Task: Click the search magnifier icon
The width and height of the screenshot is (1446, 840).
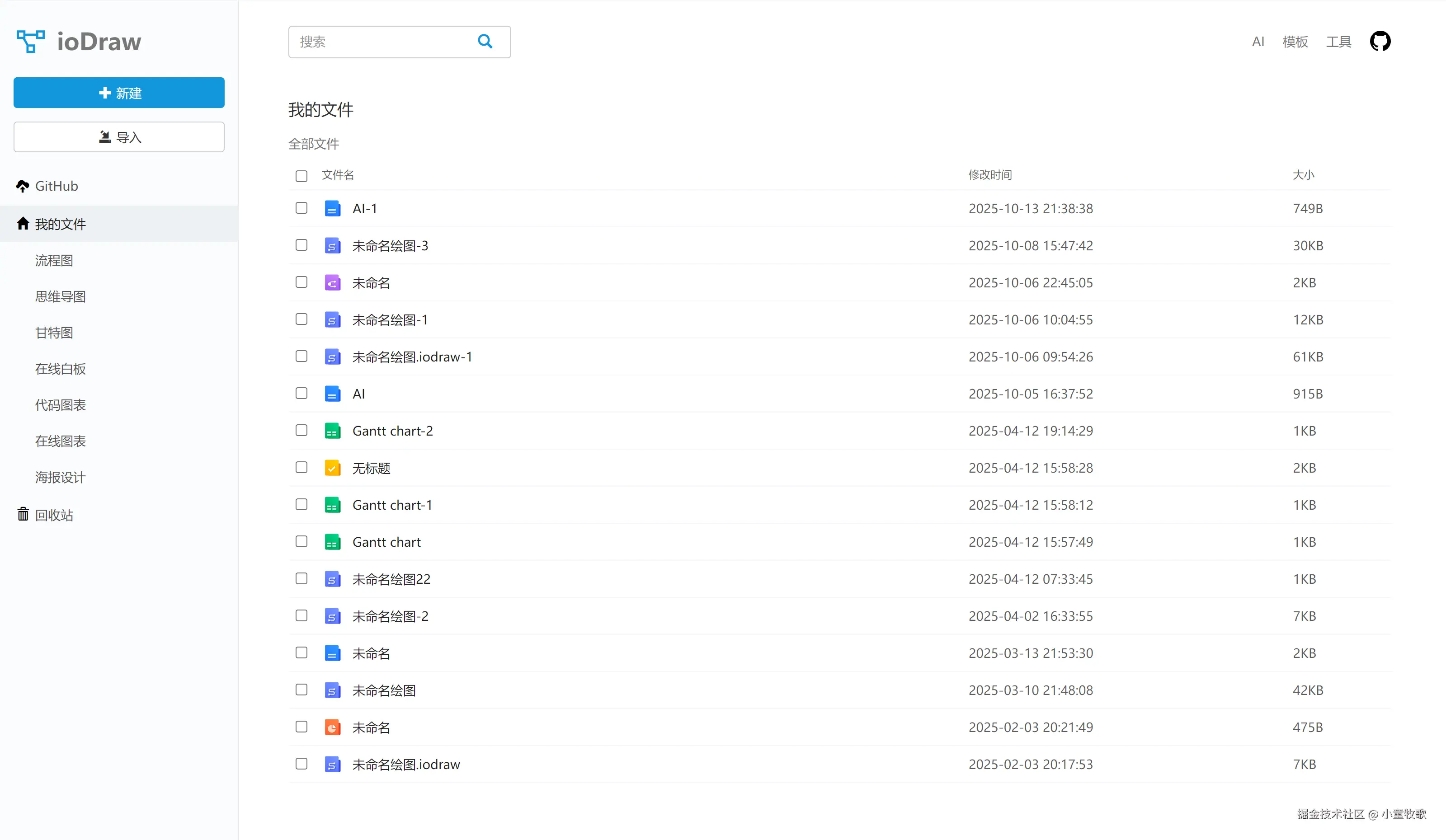Action: 485,41
